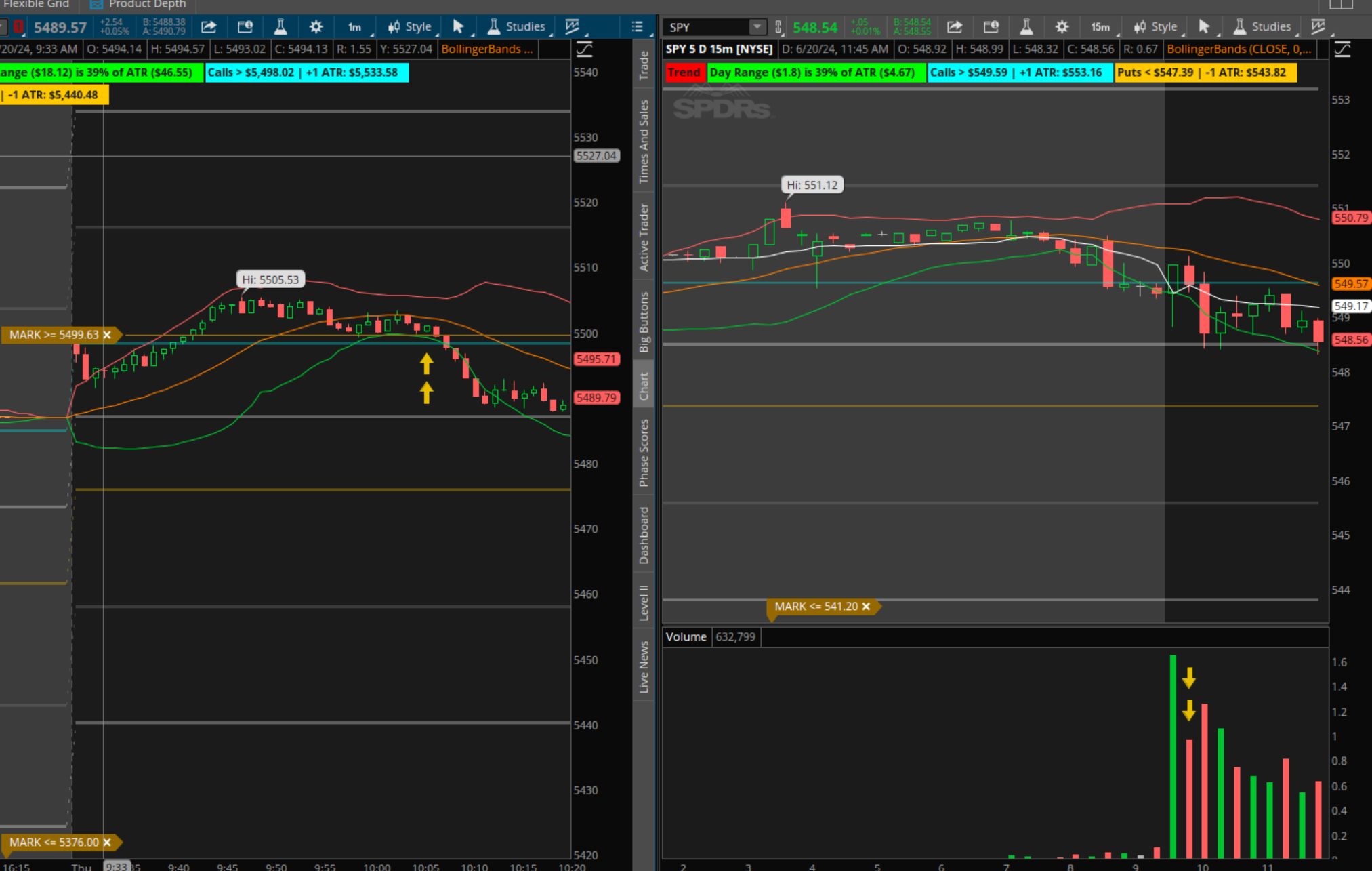
Task: Click alert calendar icon on SPY chart
Action: coord(991,27)
